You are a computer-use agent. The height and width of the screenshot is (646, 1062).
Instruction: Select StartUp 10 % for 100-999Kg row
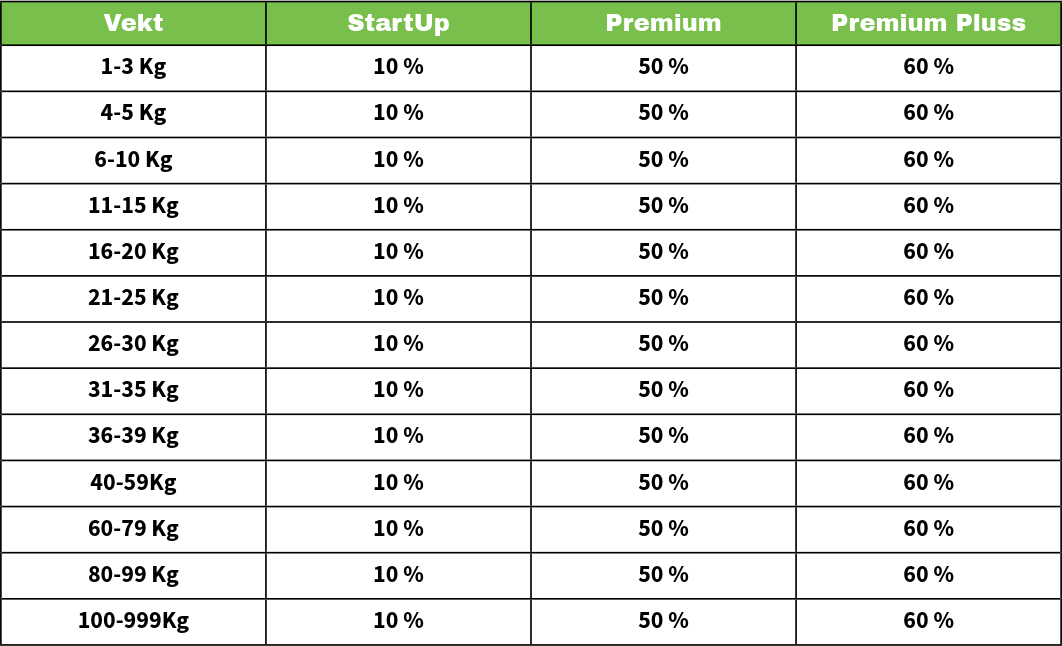pyautogui.click(x=398, y=620)
